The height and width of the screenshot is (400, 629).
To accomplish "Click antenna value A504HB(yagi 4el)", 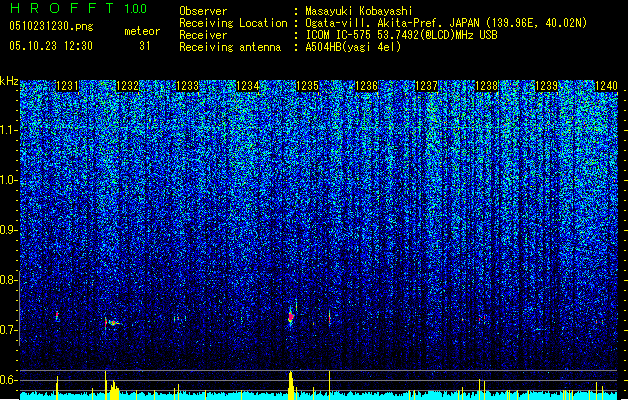I will tap(353, 47).
